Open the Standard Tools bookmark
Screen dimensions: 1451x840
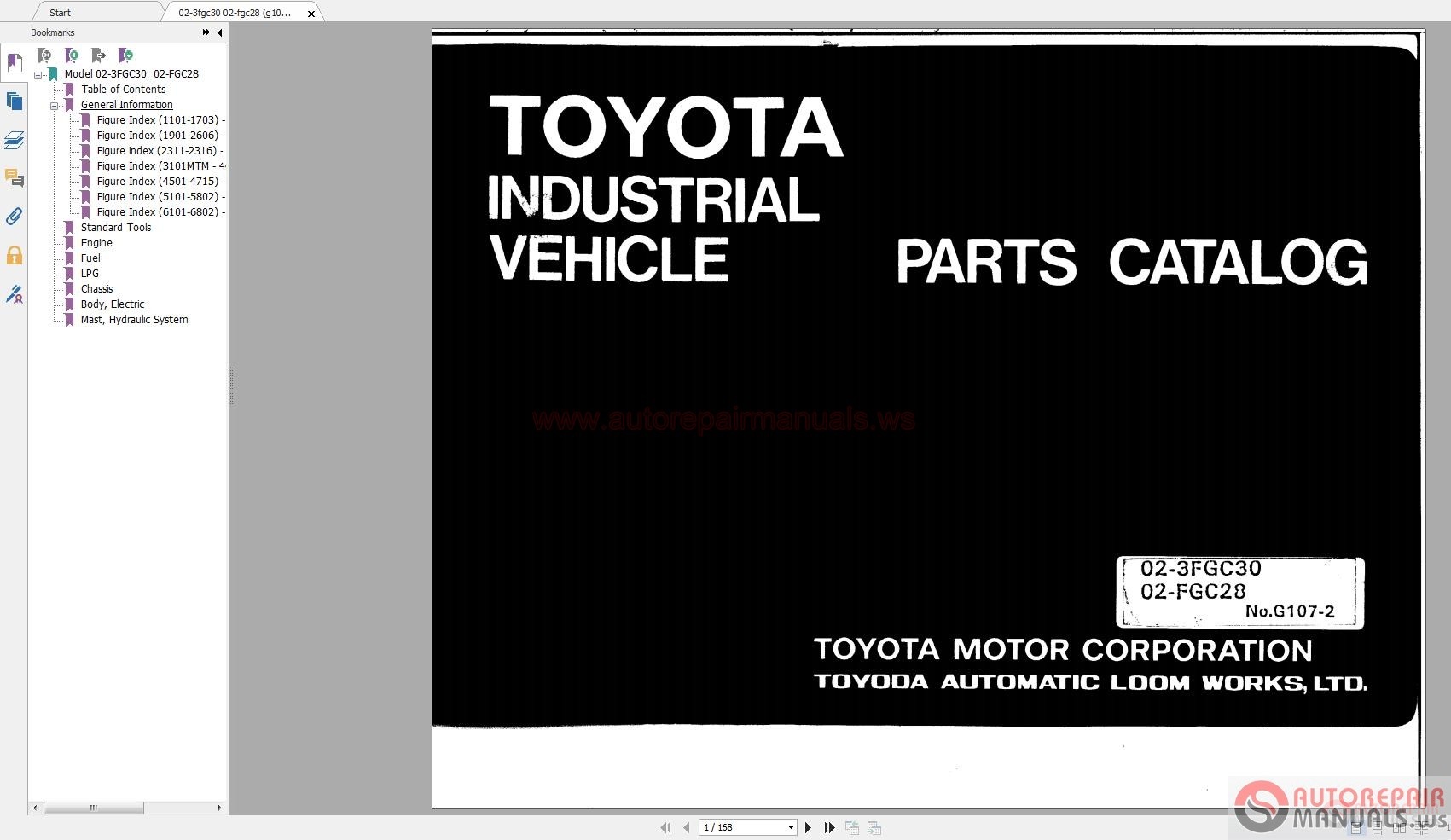click(116, 228)
